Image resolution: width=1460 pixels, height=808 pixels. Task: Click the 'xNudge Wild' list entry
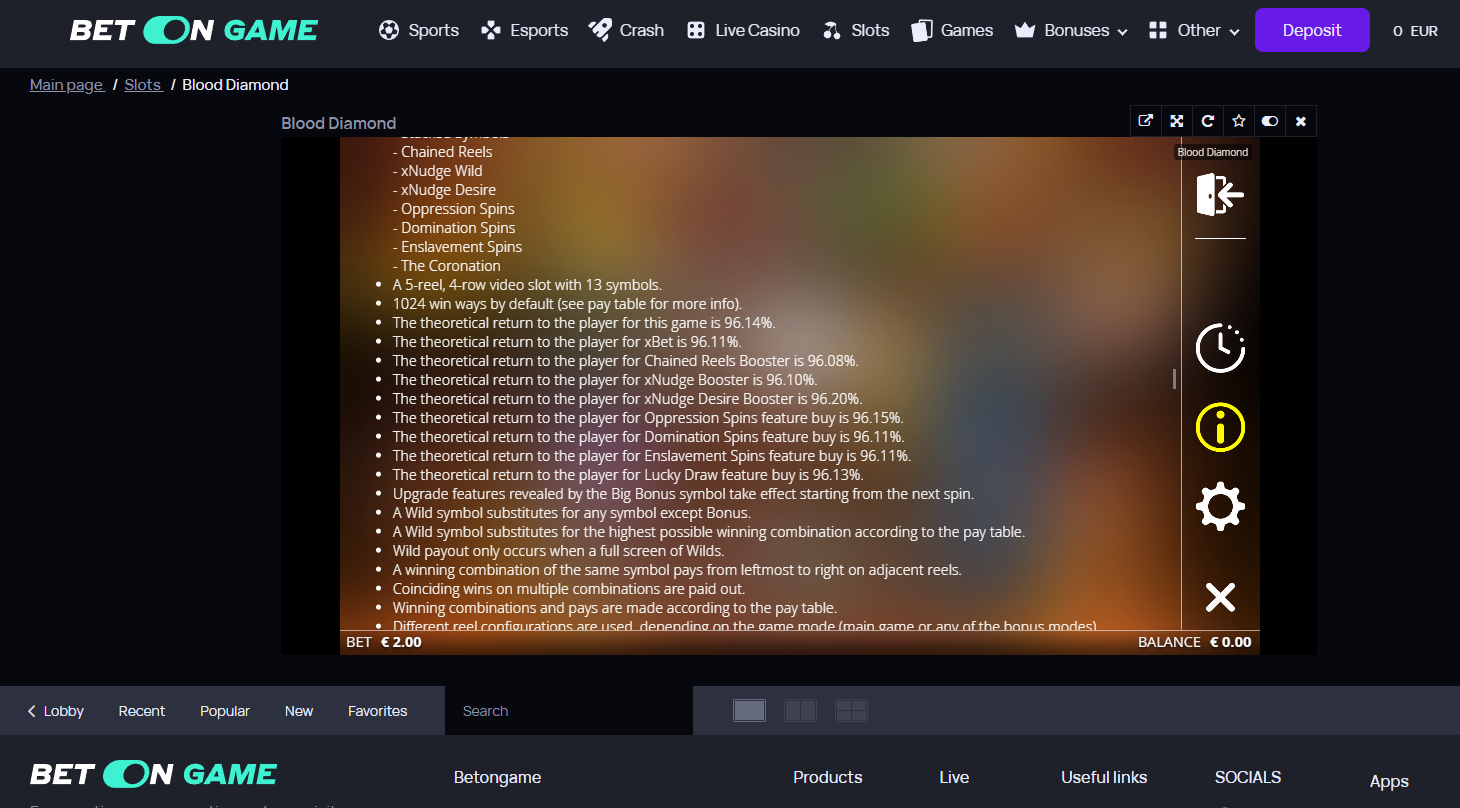click(438, 171)
